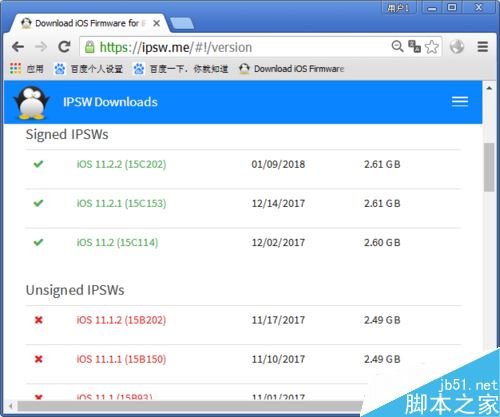Click the red X for iOS 11.1.1
This screenshot has height=417, width=500.
[39, 359]
